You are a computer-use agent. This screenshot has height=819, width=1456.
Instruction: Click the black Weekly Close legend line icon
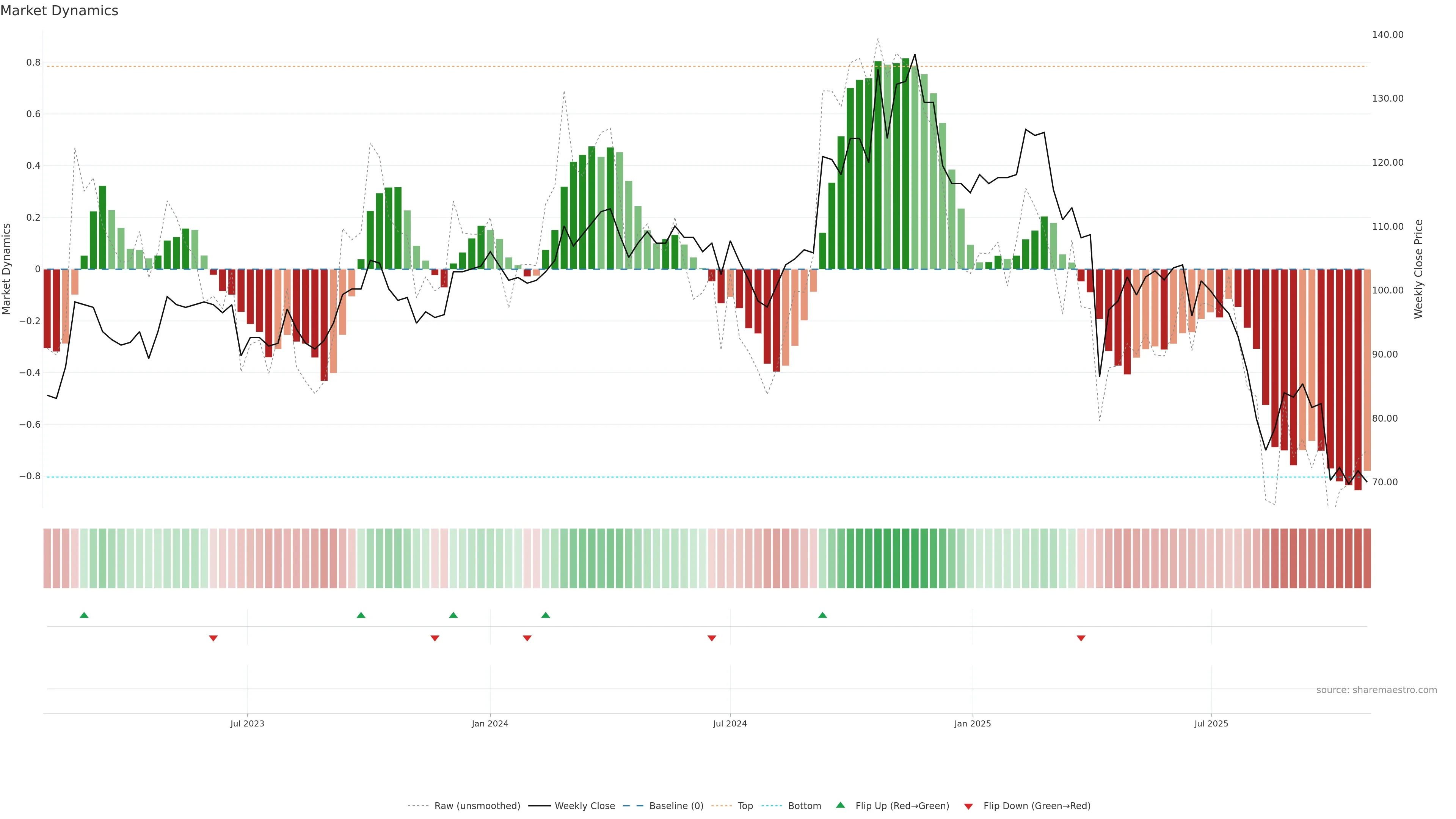point(539,806)
